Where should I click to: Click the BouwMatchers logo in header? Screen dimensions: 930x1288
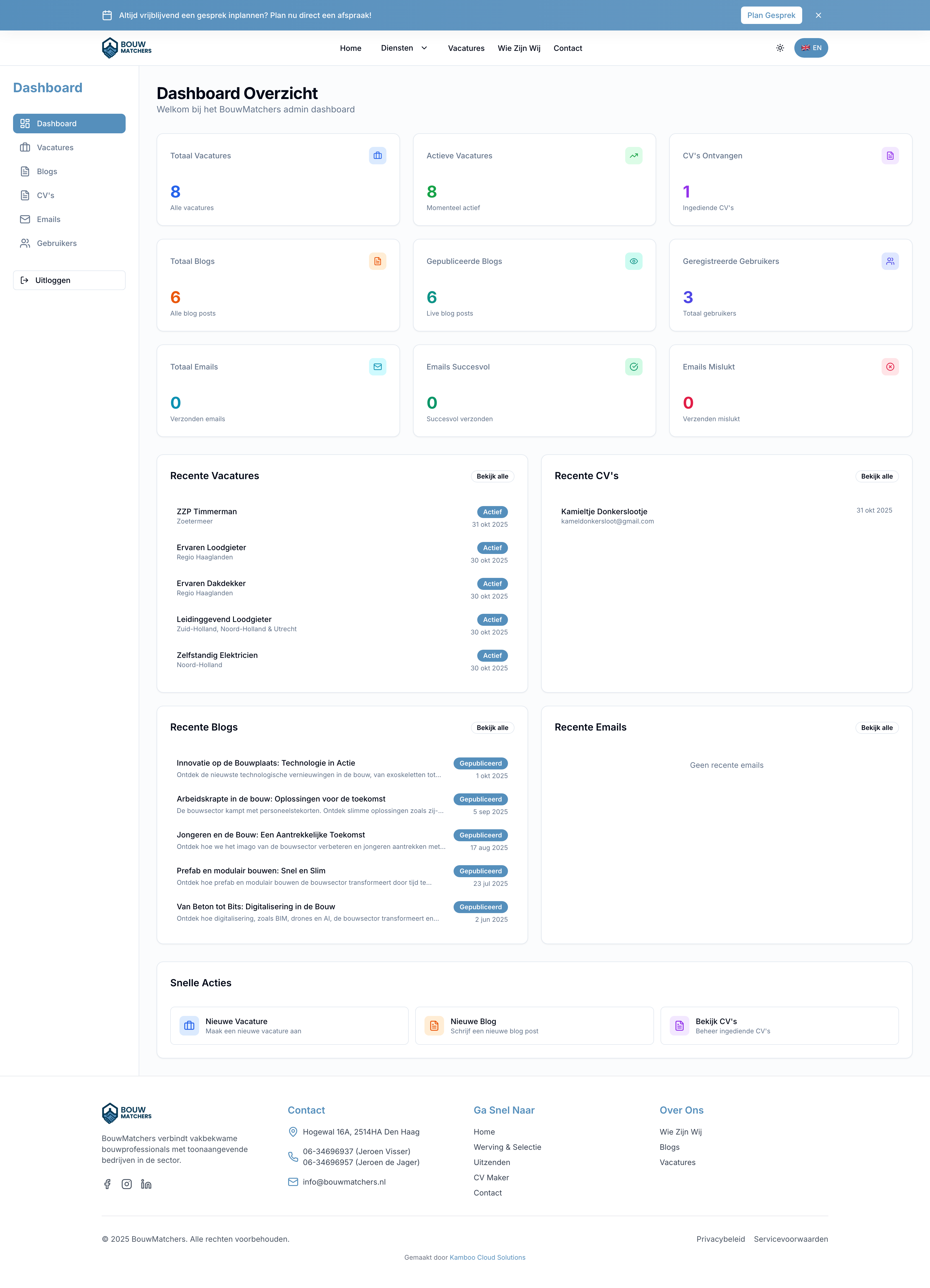(127, 48)
